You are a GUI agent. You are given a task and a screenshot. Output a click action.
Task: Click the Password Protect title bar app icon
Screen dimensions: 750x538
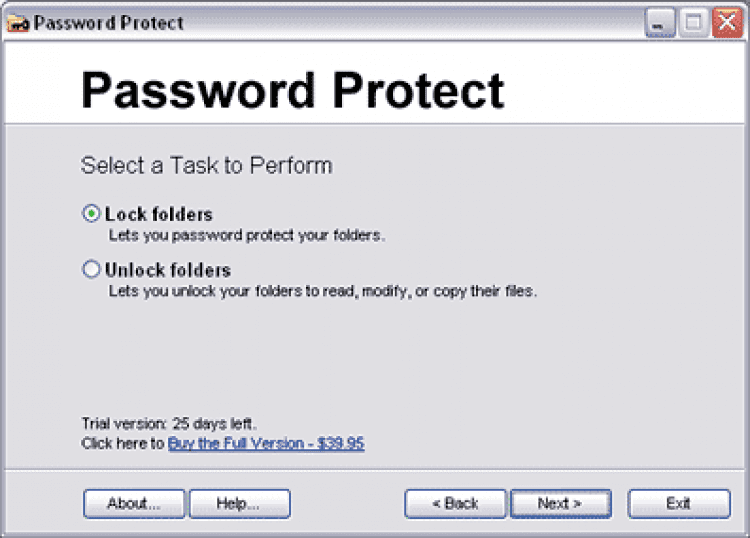click(17, 22)
